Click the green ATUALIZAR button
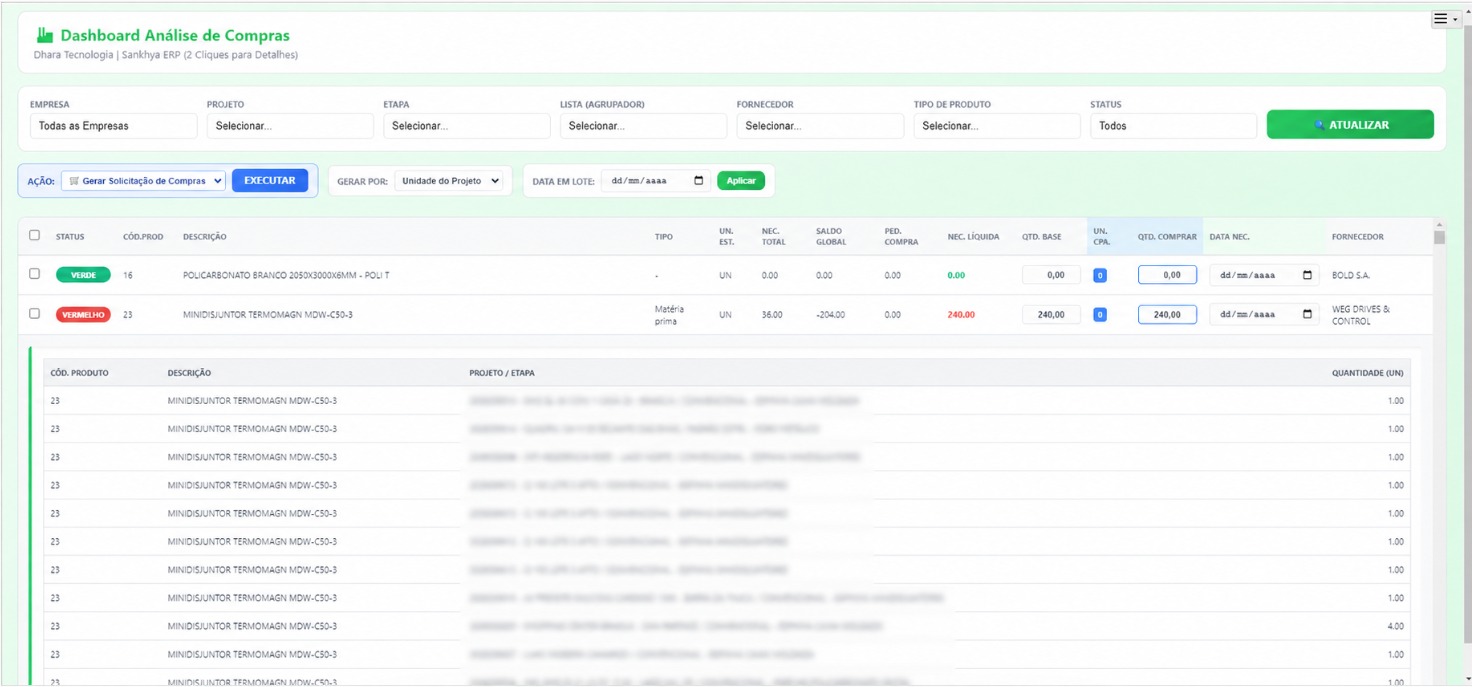 1350,125
